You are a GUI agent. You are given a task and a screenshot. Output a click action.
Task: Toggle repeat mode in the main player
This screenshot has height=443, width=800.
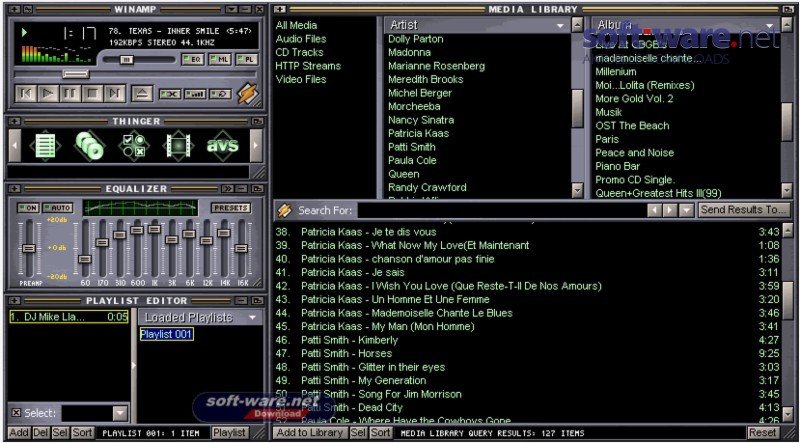[220, 94]
